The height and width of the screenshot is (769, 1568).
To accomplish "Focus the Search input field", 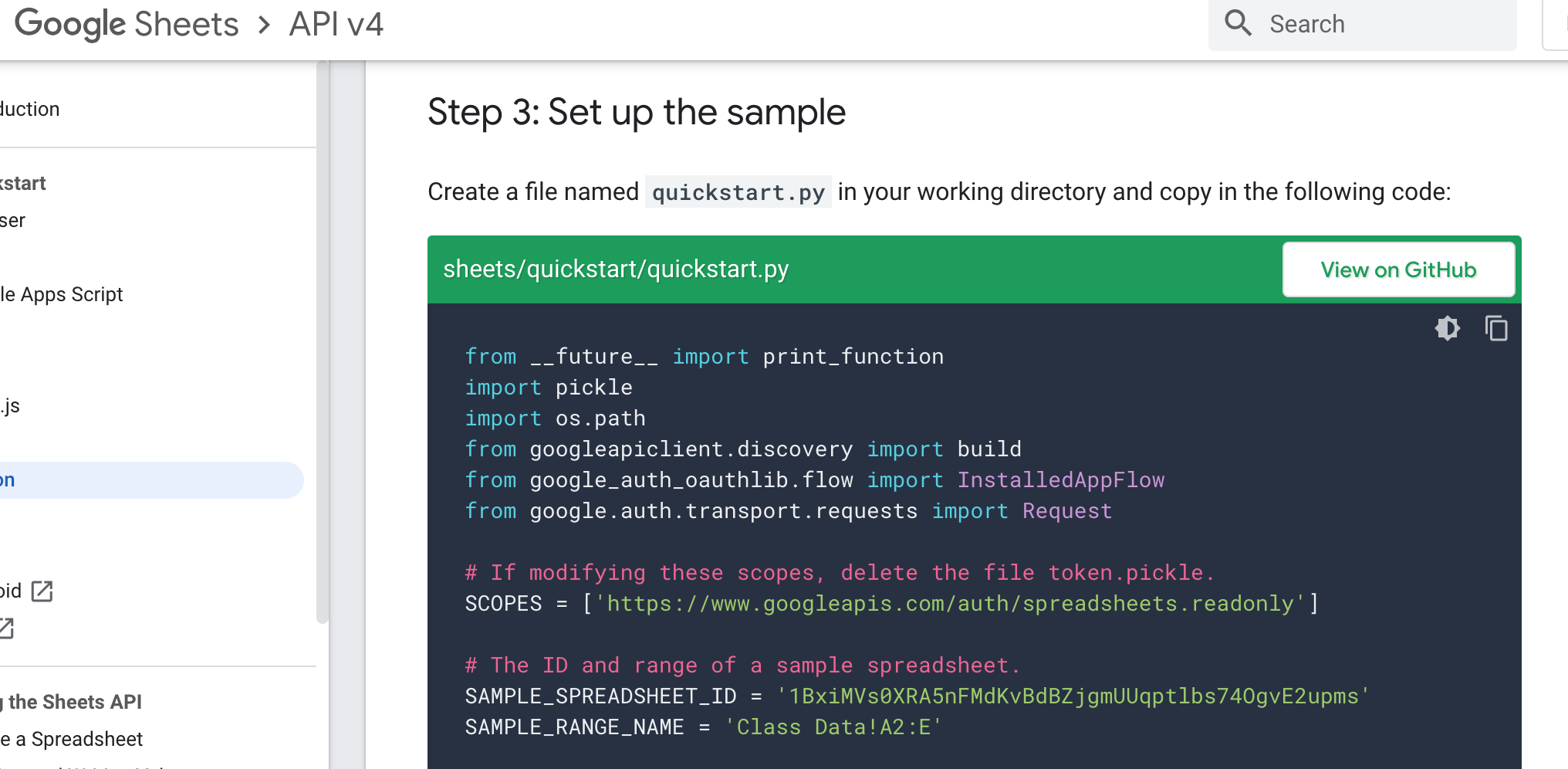I will pos(1363,24).
